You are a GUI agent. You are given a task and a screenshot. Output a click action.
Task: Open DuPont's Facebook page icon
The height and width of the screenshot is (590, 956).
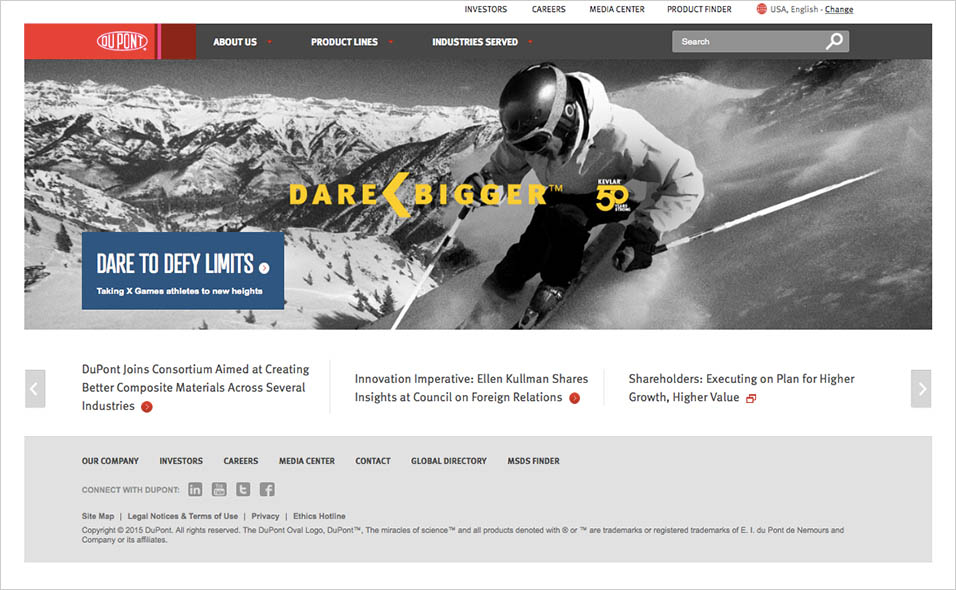pos(267,489)
